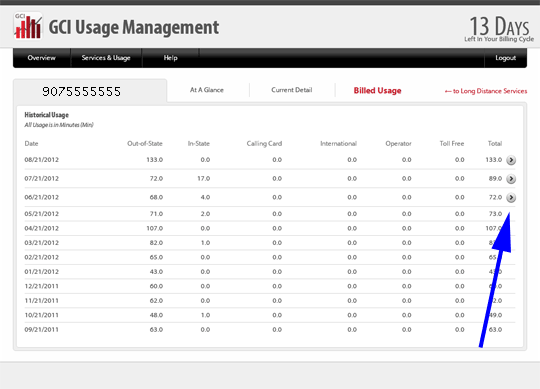The width and height of the screenshot is (540, 389).
Task: Click Out-of-State value 72.0 for 07/21/2012
Action: click(156, 179)
